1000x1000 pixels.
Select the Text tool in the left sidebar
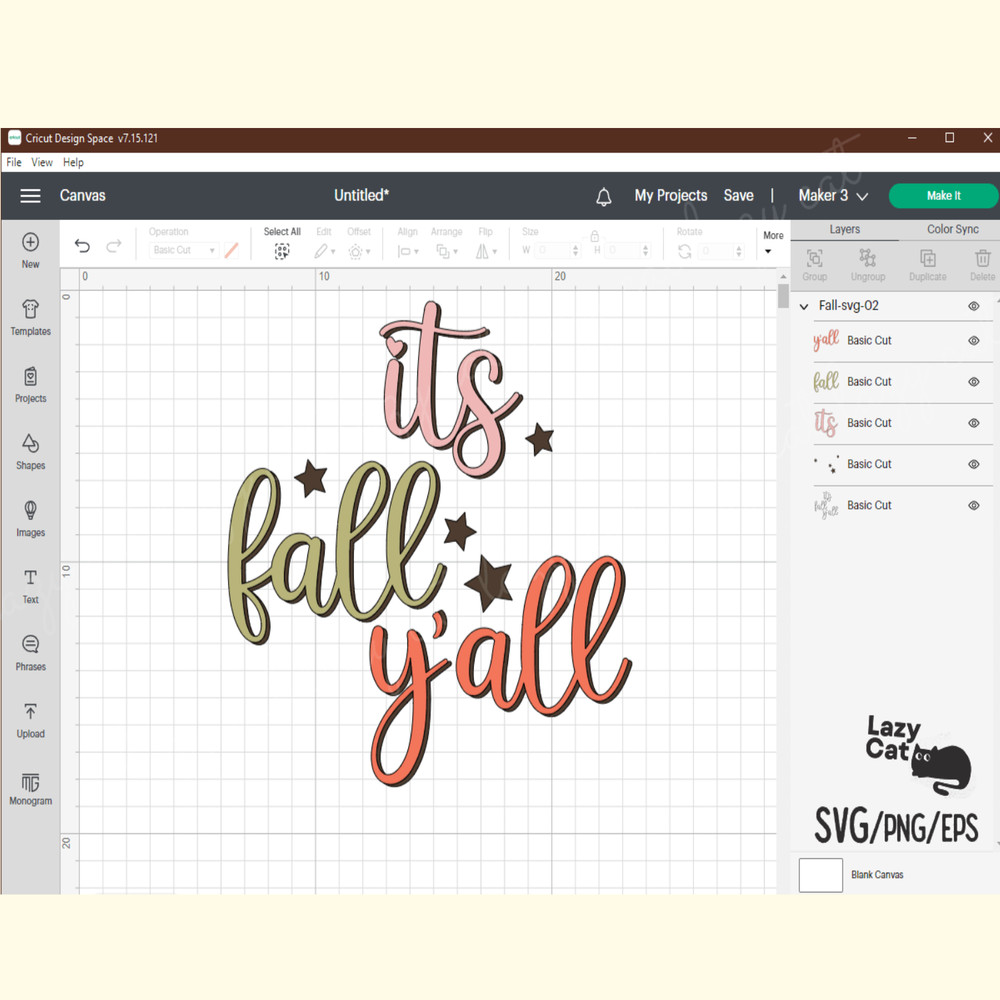pos(30,586)
